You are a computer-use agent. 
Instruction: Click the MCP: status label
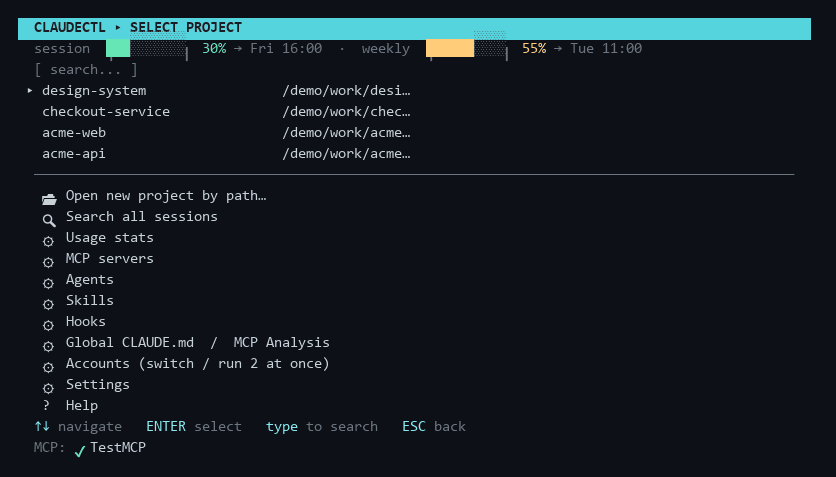(50, 448)
